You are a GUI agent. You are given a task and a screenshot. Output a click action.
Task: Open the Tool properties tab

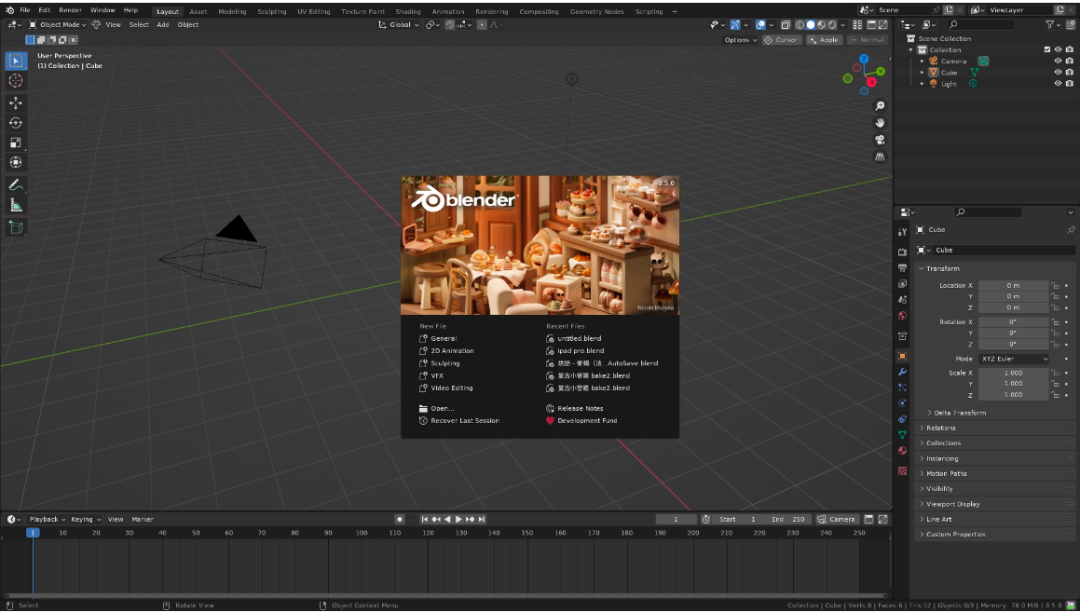[x=902, y=232]
